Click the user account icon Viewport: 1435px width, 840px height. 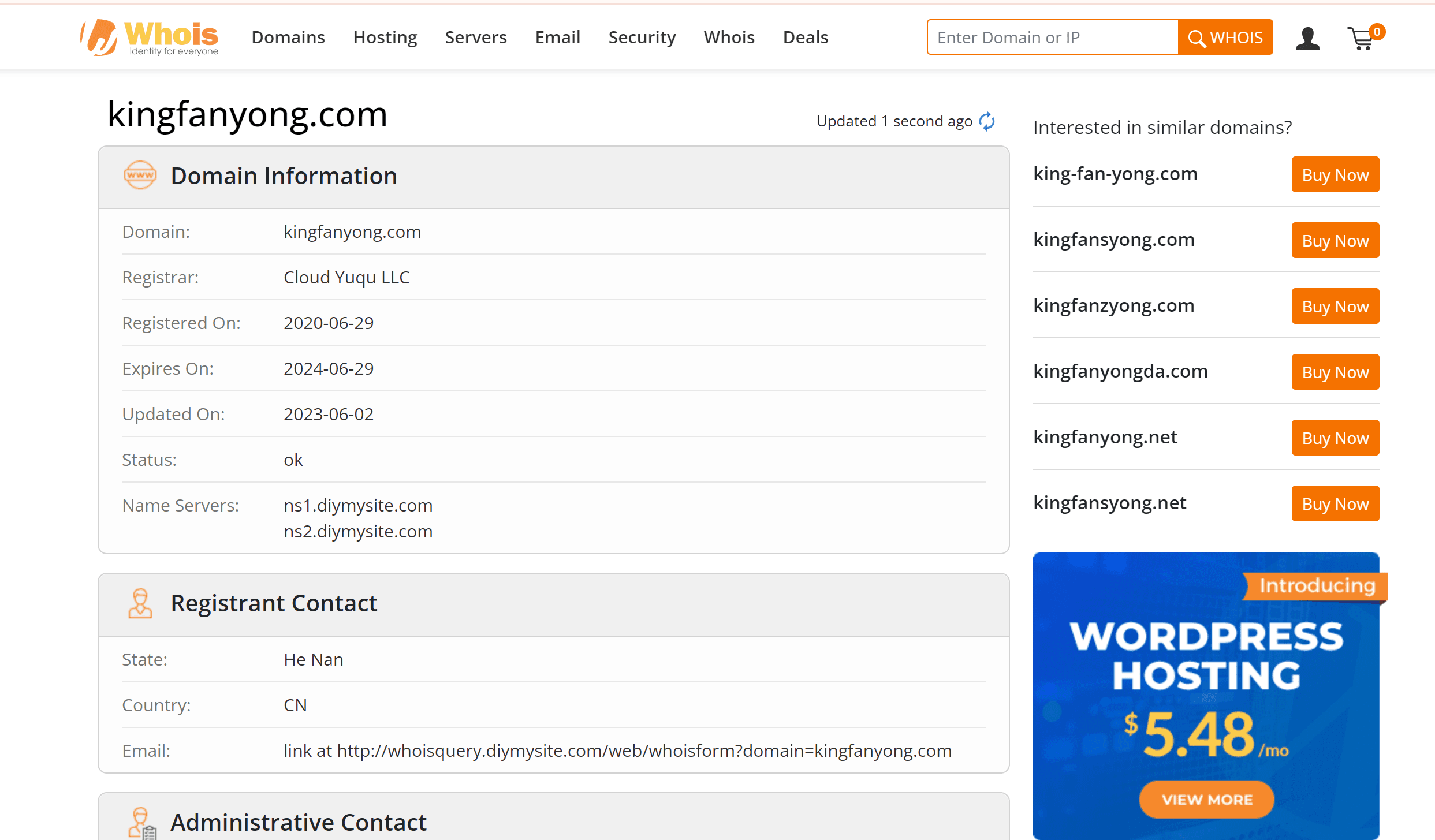1307,38
